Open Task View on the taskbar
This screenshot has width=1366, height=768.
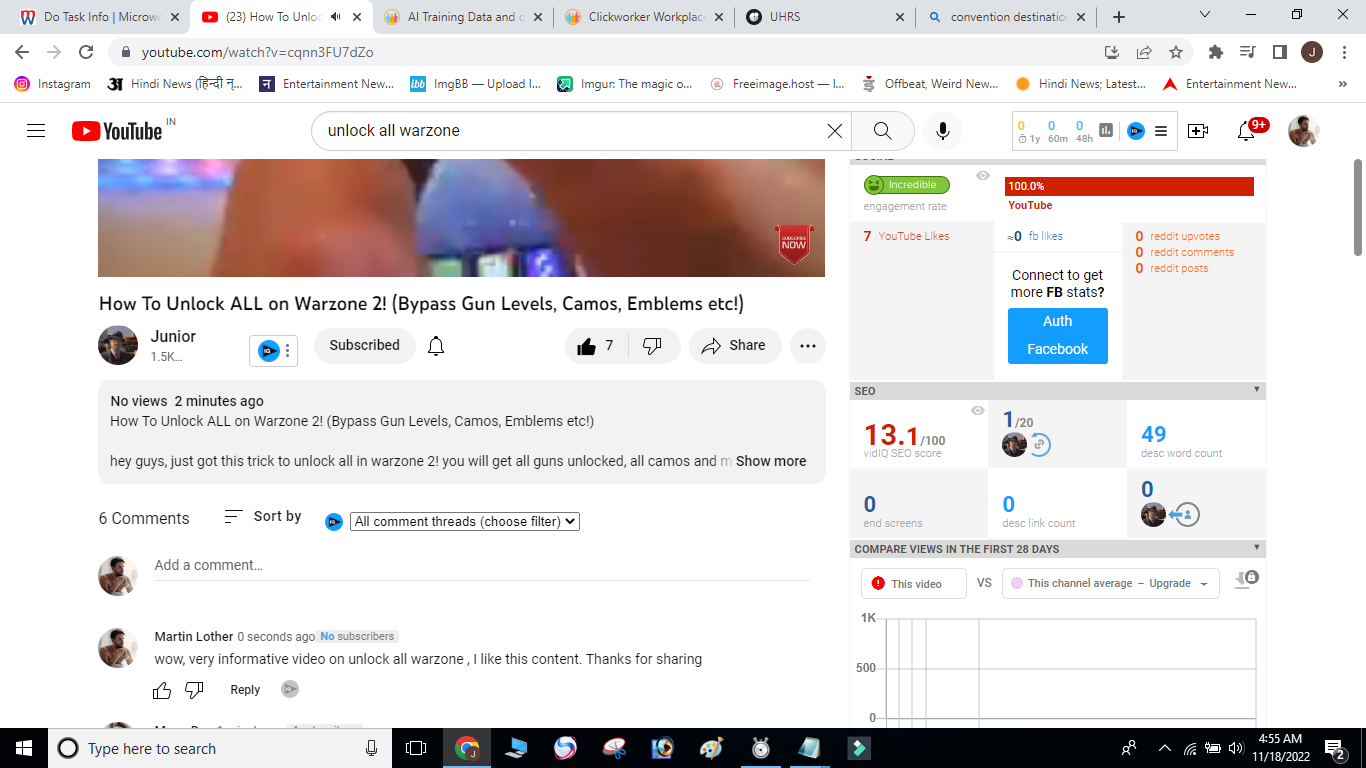416,748
